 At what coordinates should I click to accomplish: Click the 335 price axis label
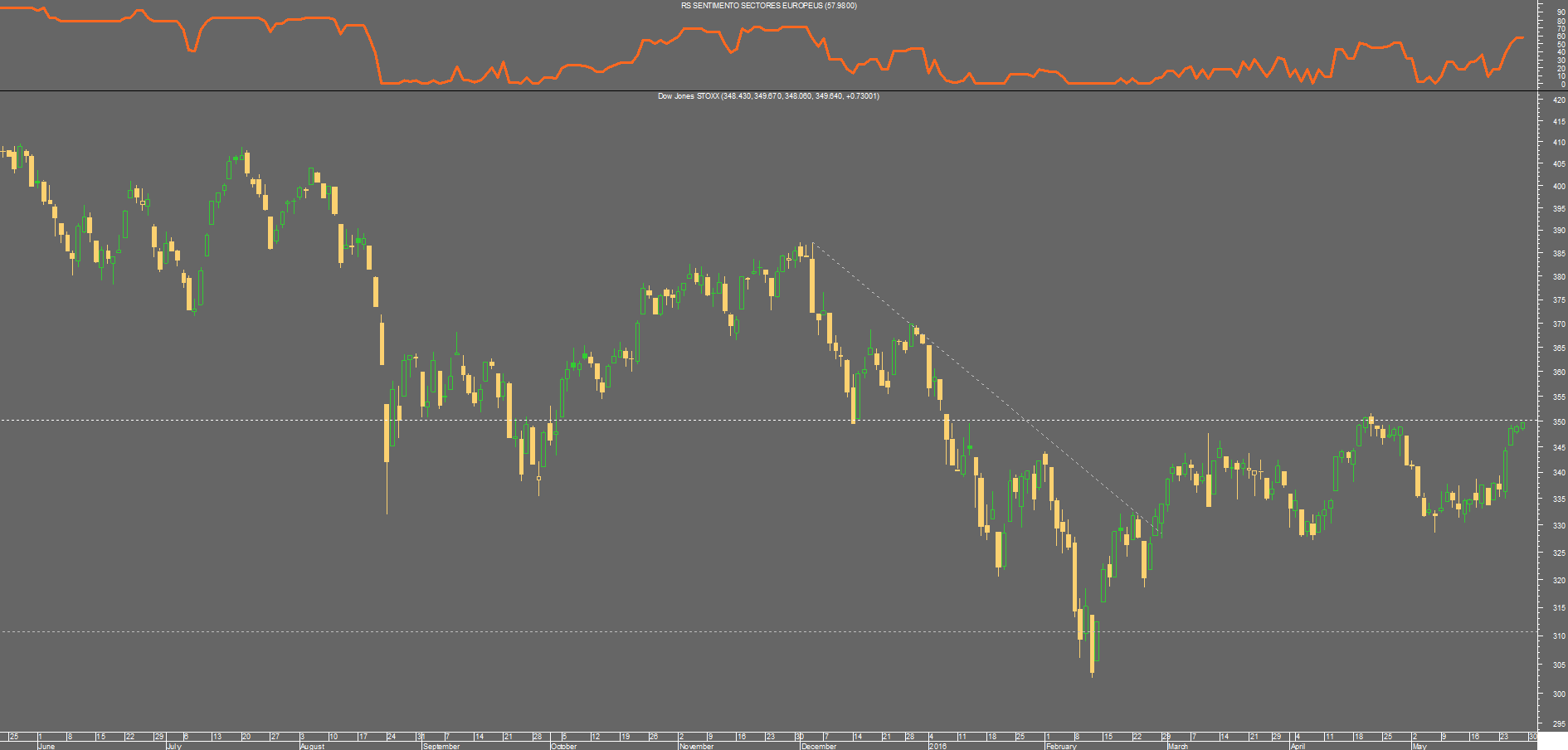click(1559, 499)
